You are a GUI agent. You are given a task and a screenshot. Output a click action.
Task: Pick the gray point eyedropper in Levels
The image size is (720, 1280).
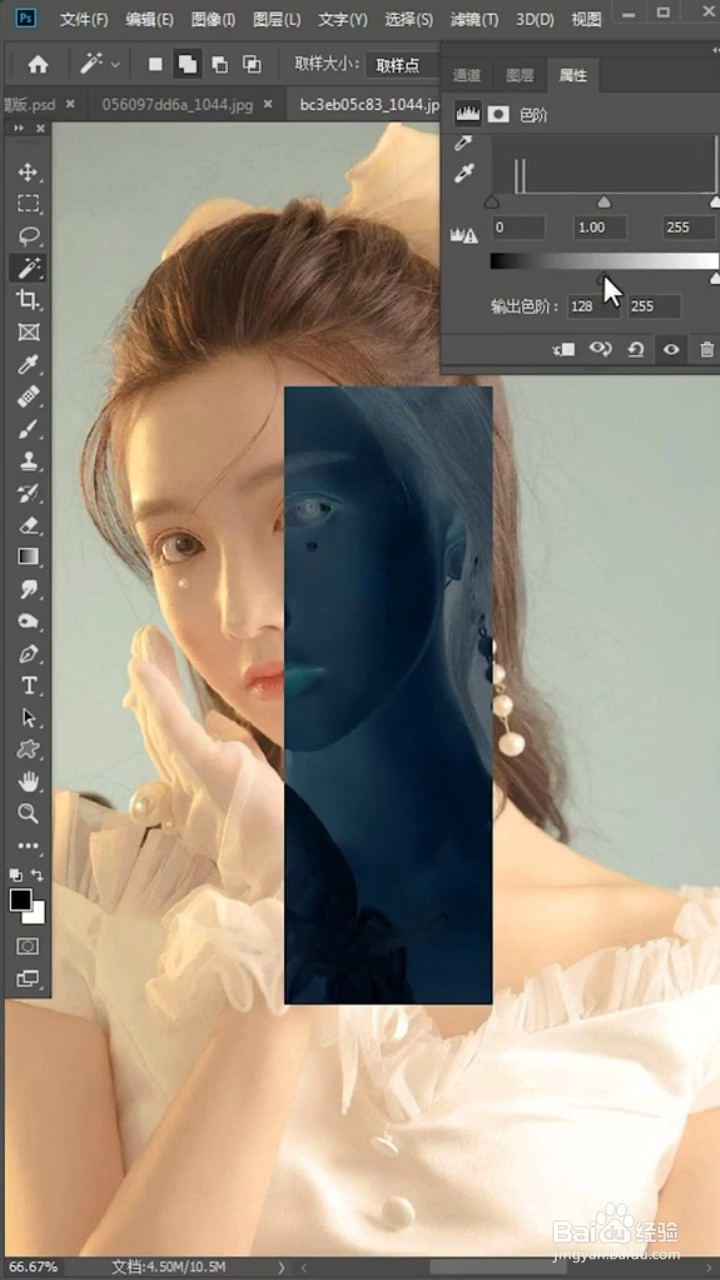click(x=464, y=144)
